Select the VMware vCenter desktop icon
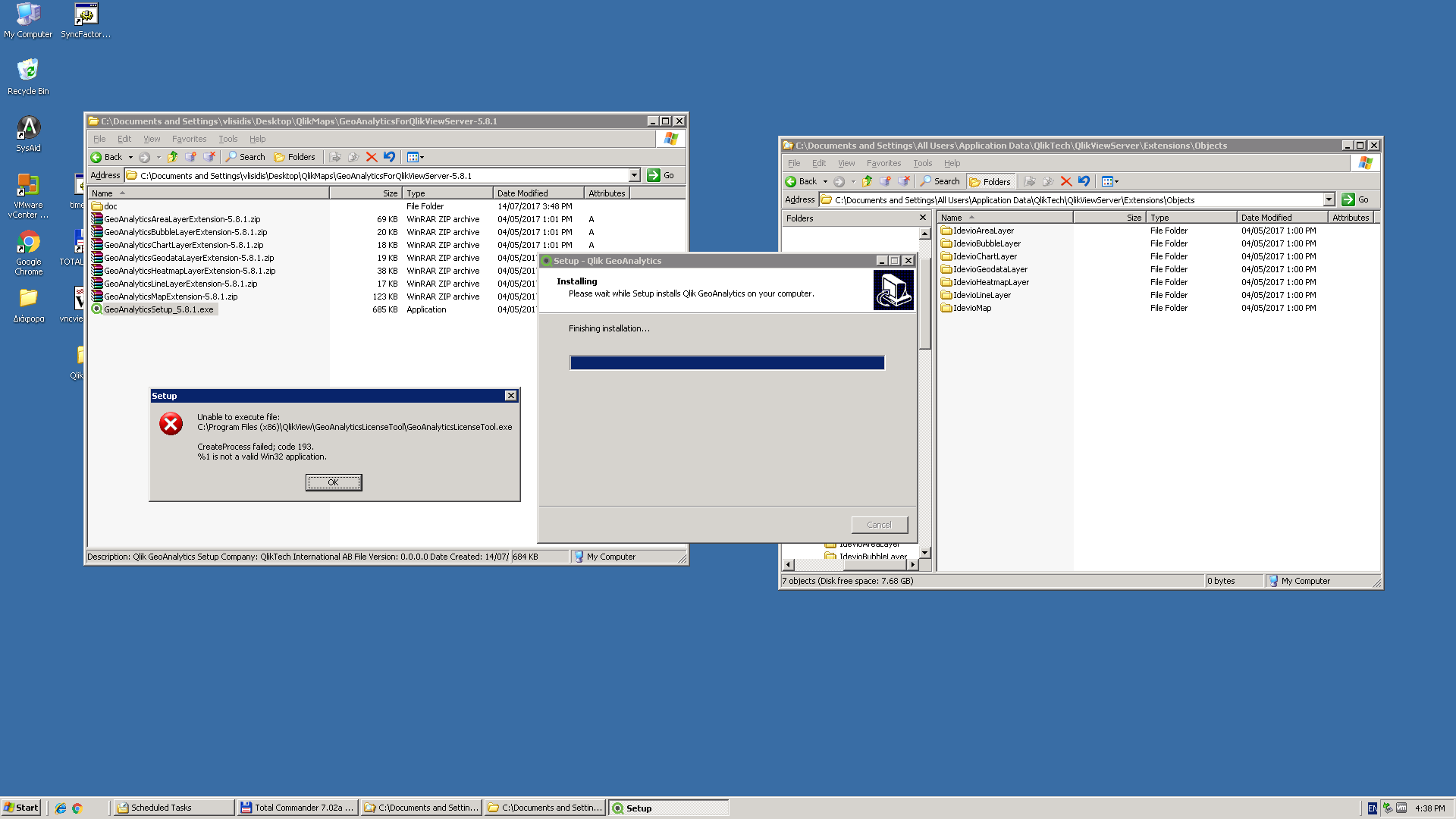Viewport: 1456px width, 819px height. pyautogui.click(x=28, y=196)
